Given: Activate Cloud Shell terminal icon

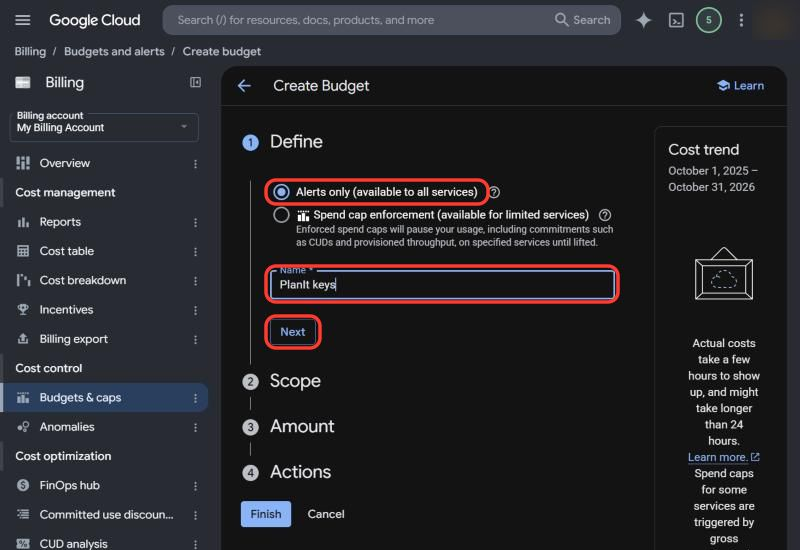Looking at the screenshot, I should click(676, 20).
